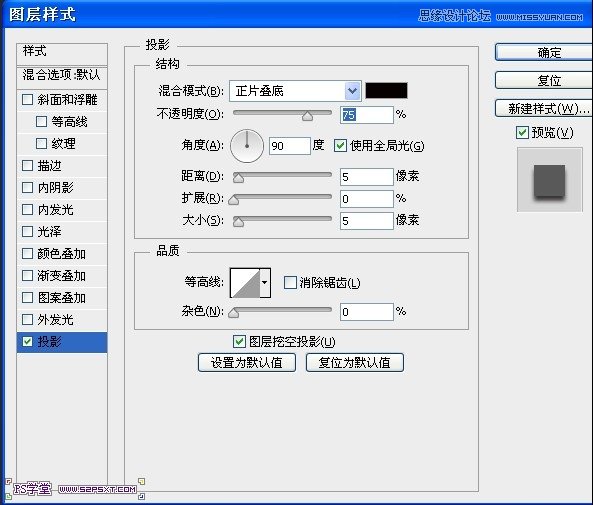
Task: Tick the 渐变叠加 checkbox
Action: click(28, 275)
